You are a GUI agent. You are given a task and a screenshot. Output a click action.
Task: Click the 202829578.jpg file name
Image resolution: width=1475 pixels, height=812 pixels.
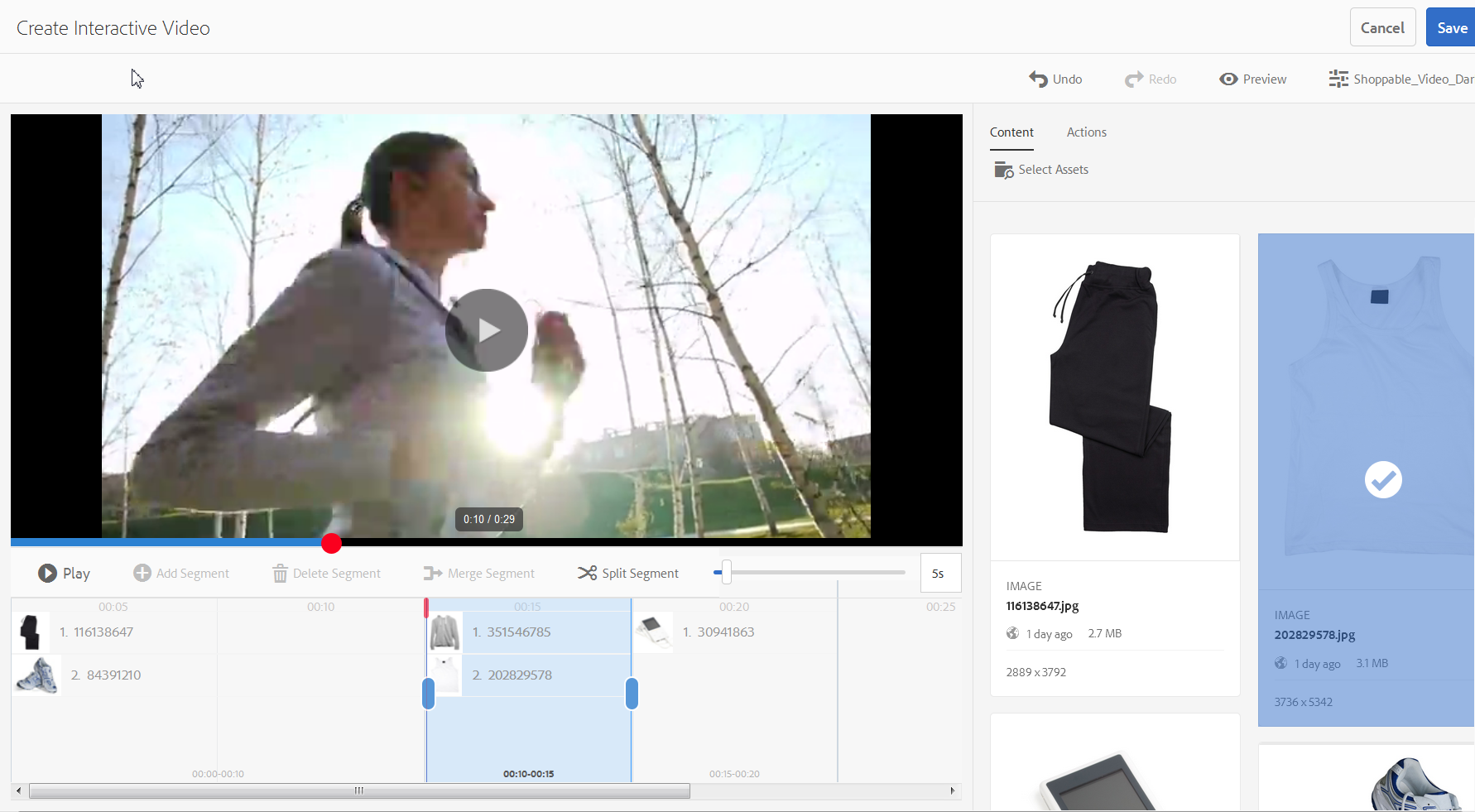[x=1314, y=636]
